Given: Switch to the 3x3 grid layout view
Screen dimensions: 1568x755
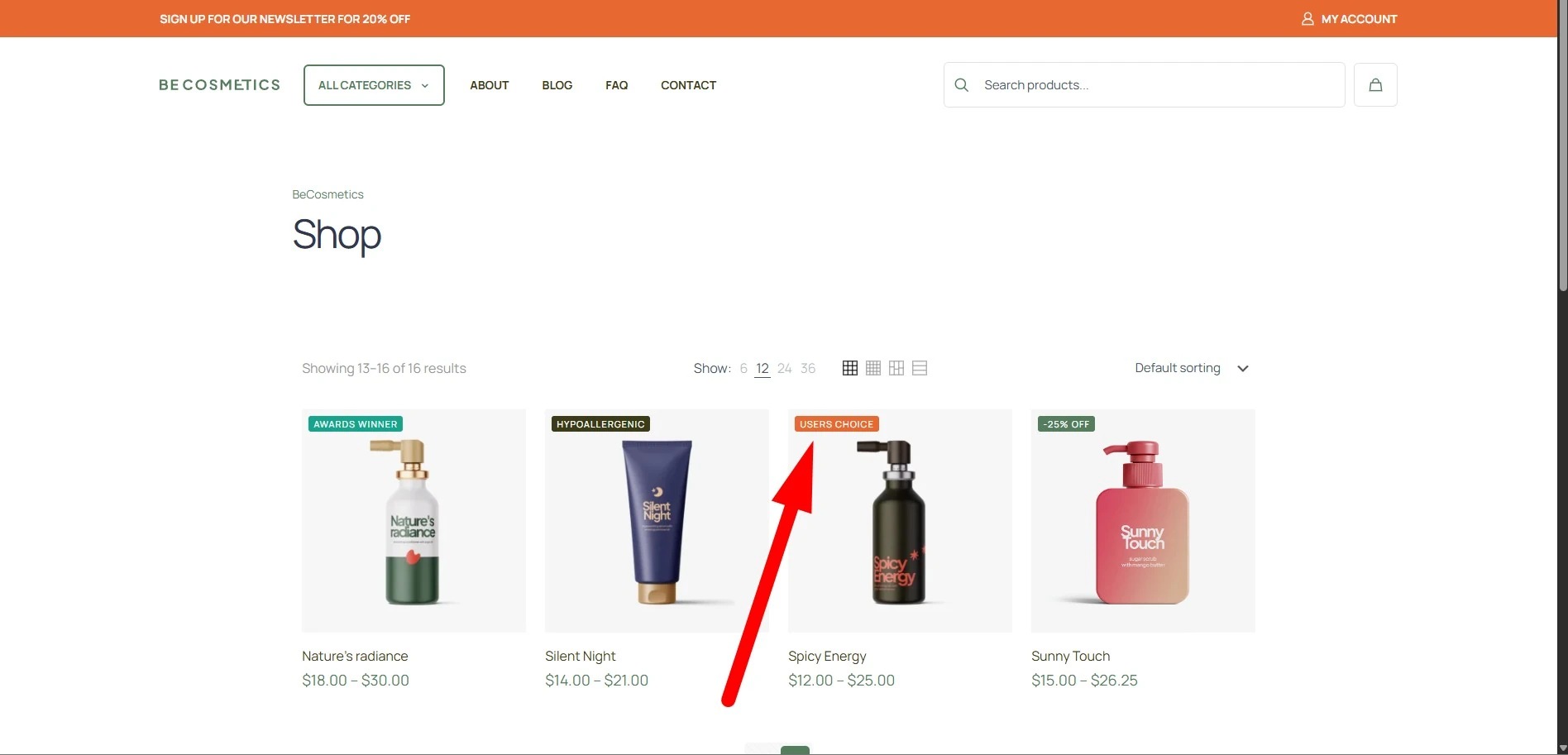Looking at the screenshot, I should click(849, 368).
